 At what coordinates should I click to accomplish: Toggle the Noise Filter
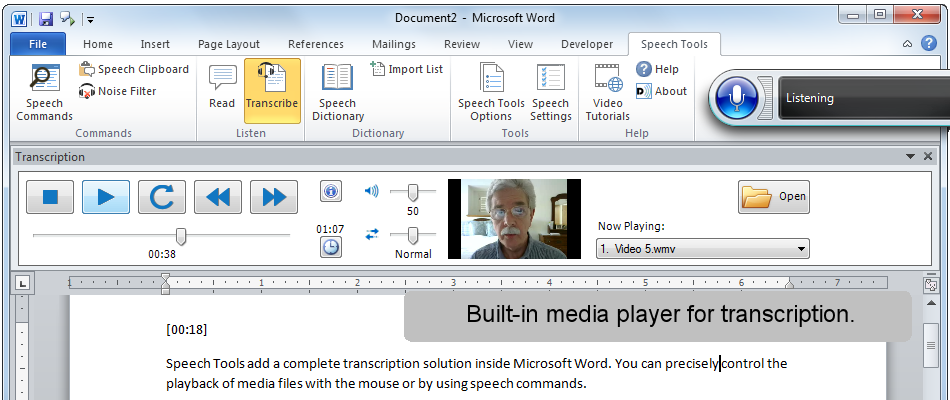pyautogui.click(x=118, y=91)
